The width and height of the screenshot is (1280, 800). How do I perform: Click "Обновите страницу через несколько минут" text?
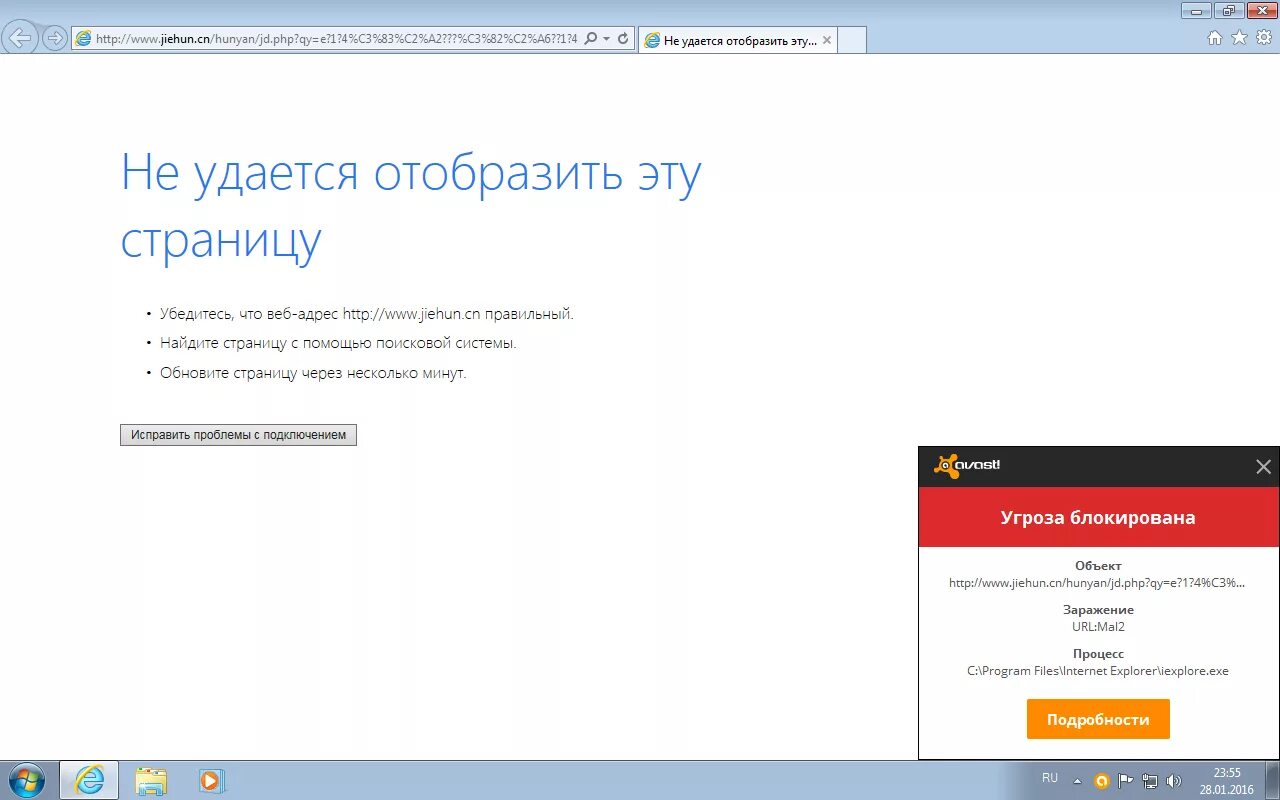(x=313, y=373)
